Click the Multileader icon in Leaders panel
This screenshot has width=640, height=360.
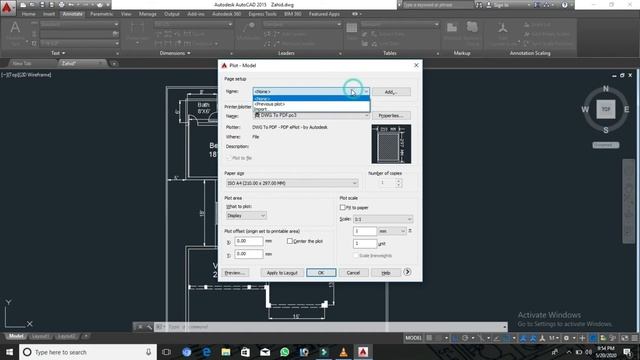coord(249,28)
